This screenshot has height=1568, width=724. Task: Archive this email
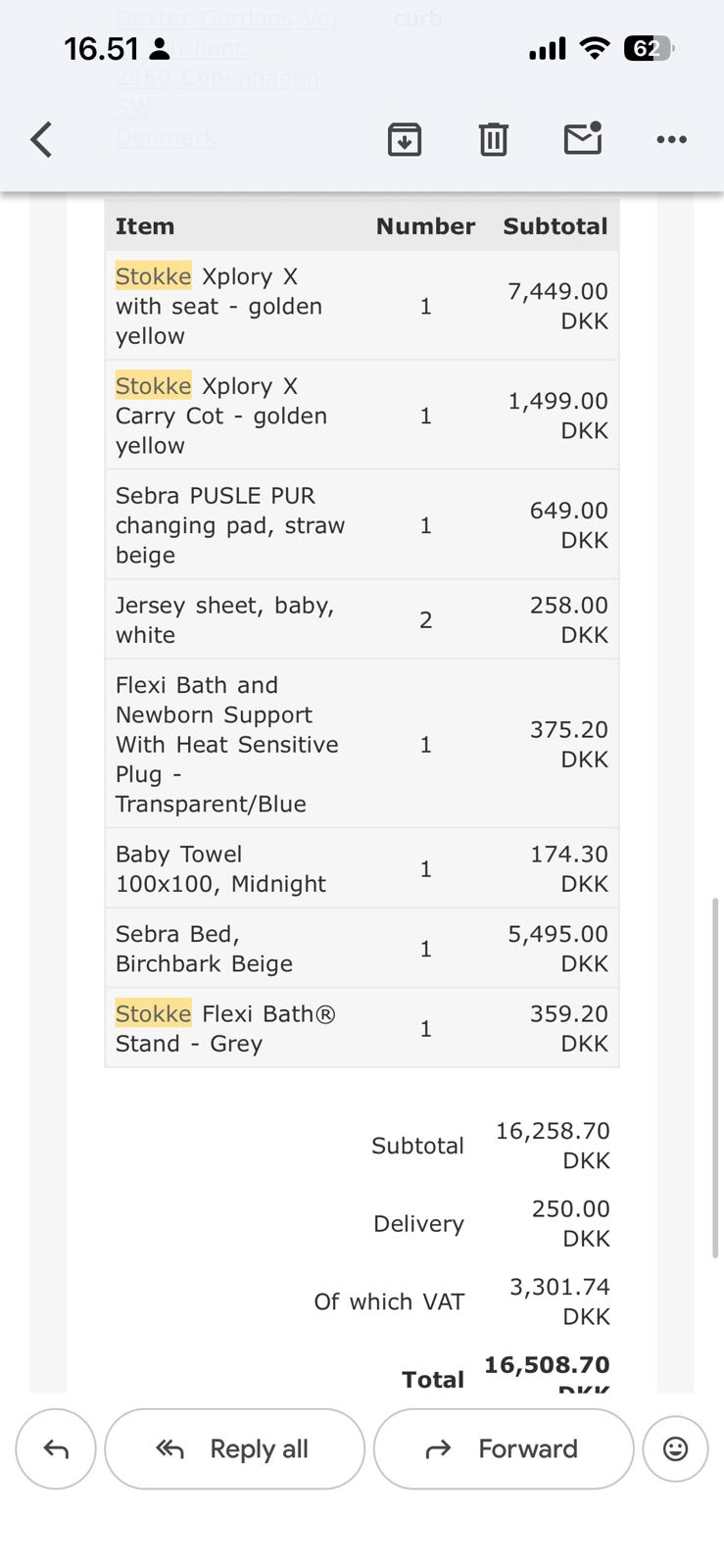pyautogui.click(x=405, y=140)
